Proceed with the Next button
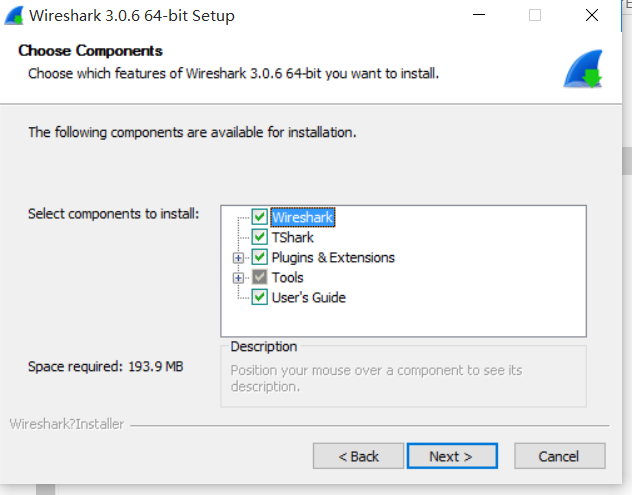 coord(450,456)
